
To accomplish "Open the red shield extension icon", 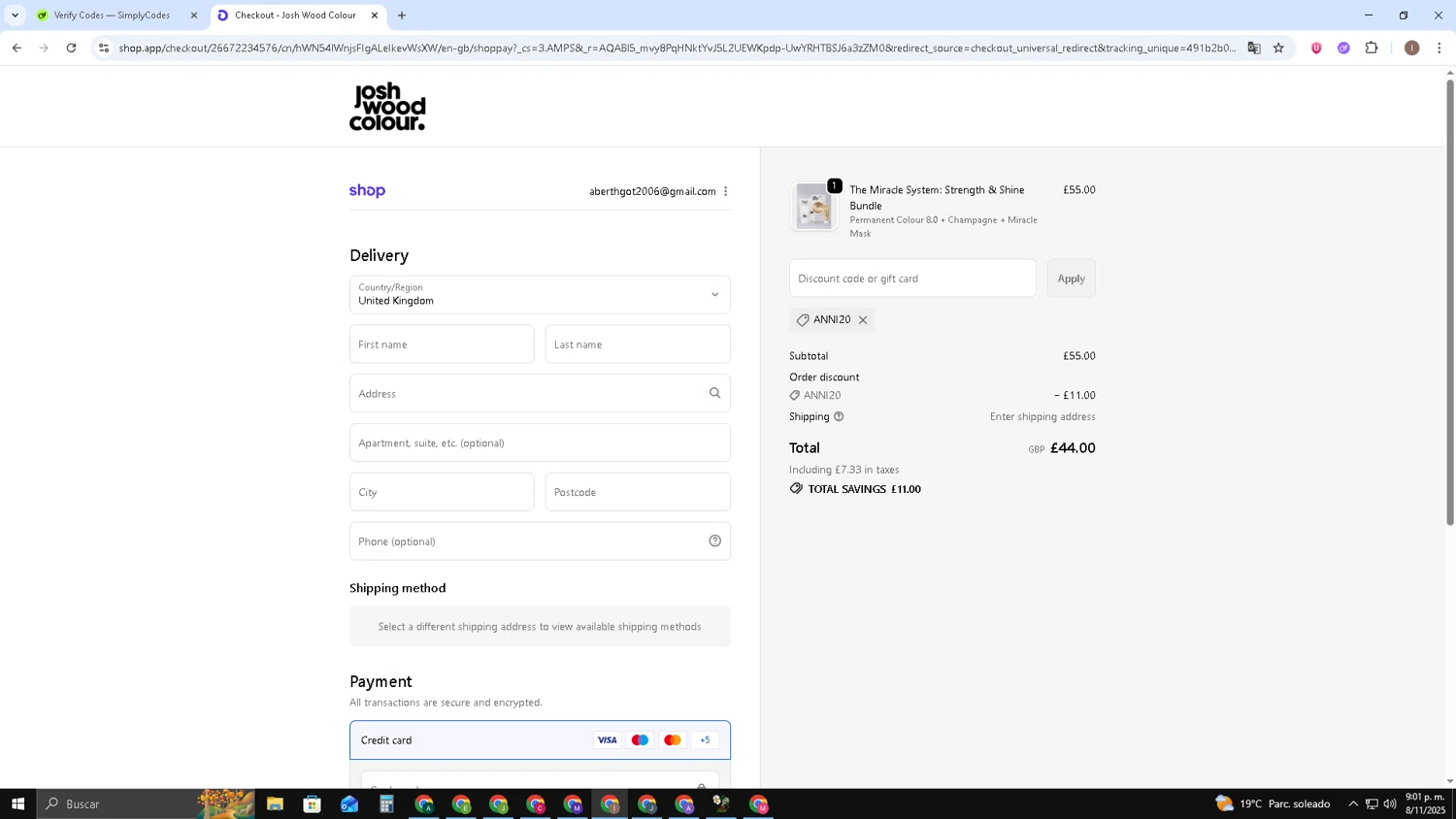I will pos(1316,48).
